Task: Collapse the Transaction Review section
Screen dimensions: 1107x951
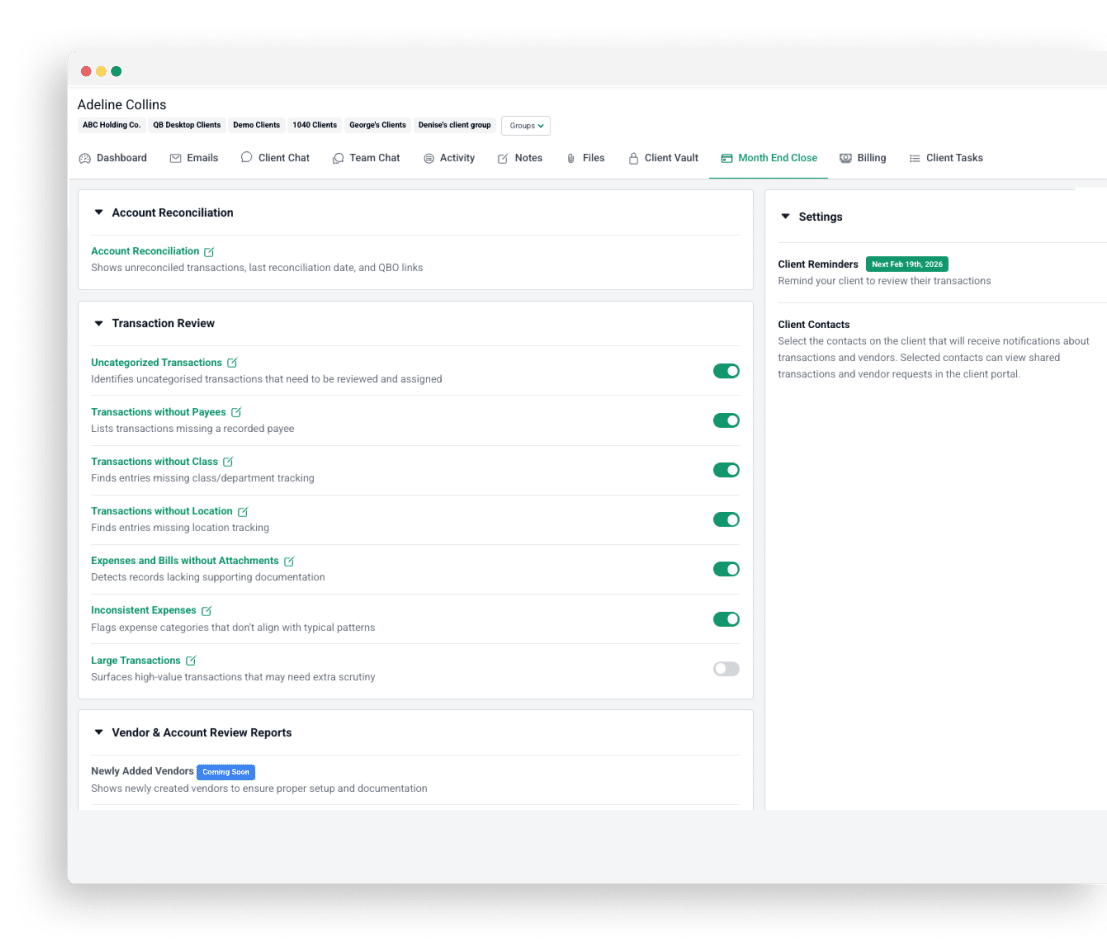Action: (x=98, y=323)
